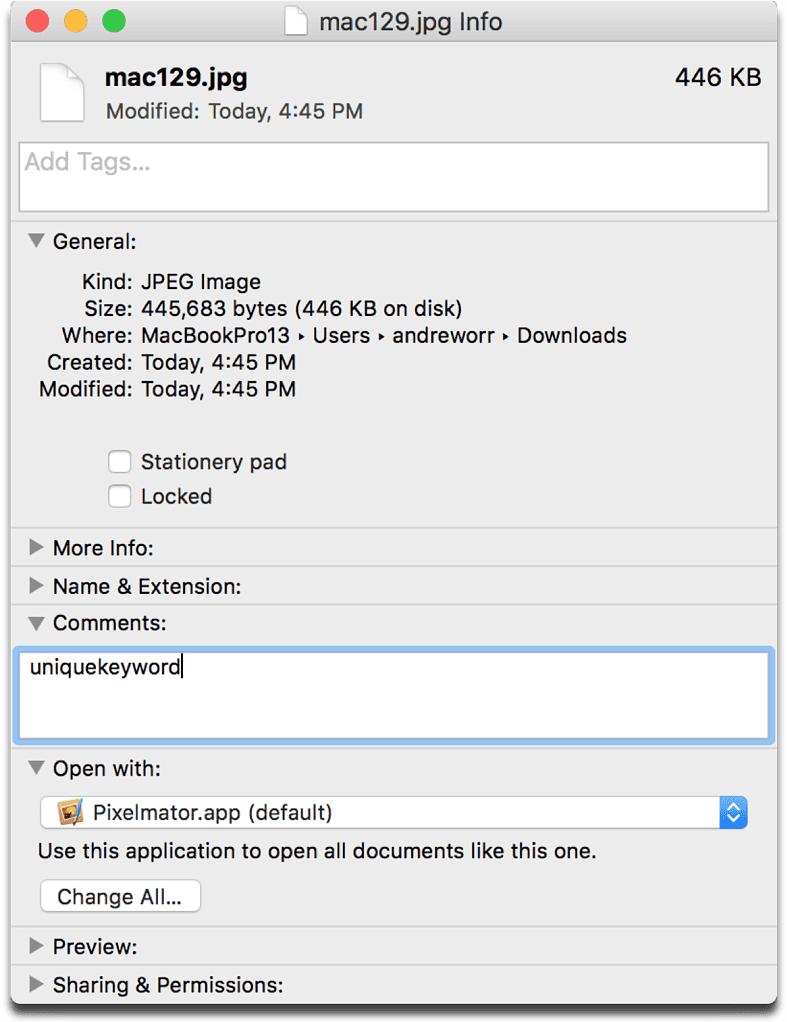Click the yellow minimize window button
Screen dimensions: 787x1022
tap(75, 21)
